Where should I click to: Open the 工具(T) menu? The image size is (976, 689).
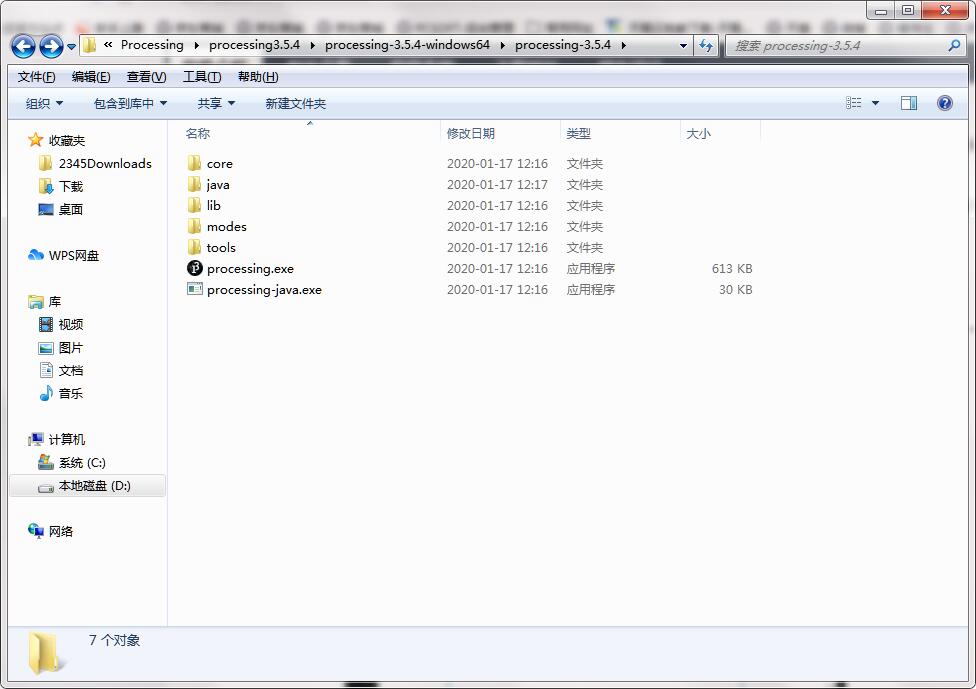click(x=202, y=77)
